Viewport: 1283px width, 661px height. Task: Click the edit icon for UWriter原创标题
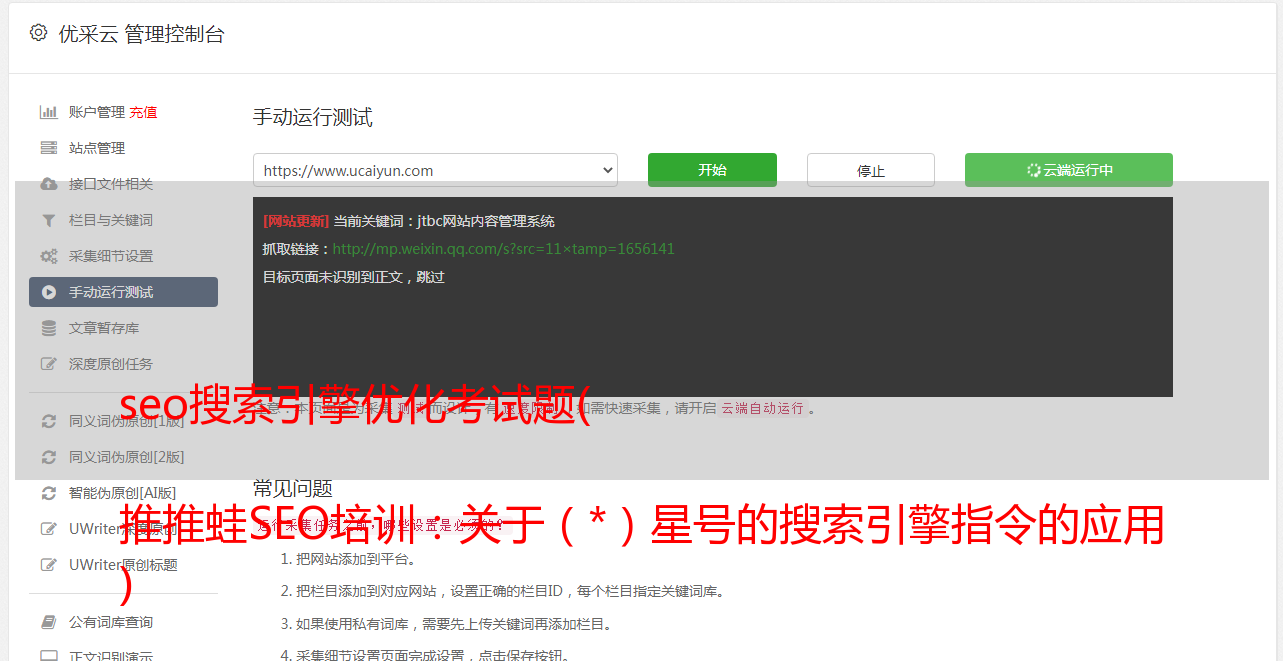point(48,565)
